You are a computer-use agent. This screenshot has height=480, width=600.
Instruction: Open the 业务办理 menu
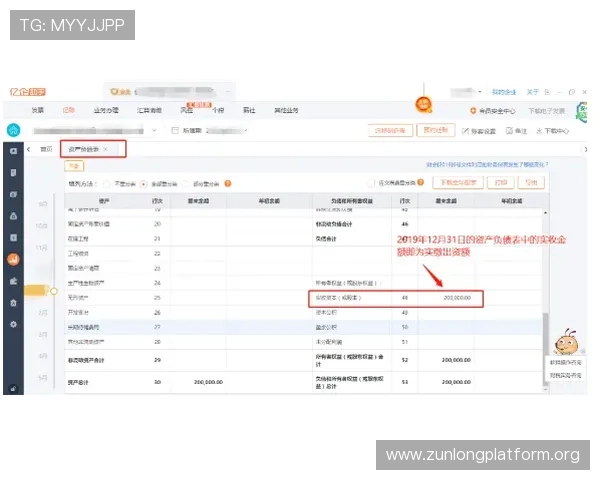pyautogui.click(x=106, y=110)
